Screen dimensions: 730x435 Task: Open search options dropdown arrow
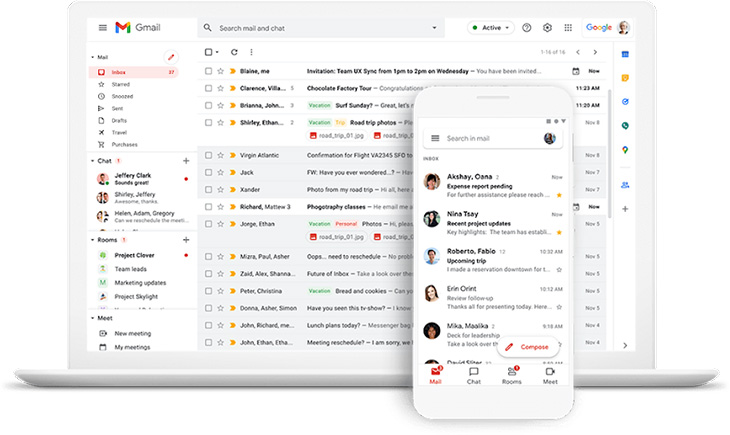point(434,28)
